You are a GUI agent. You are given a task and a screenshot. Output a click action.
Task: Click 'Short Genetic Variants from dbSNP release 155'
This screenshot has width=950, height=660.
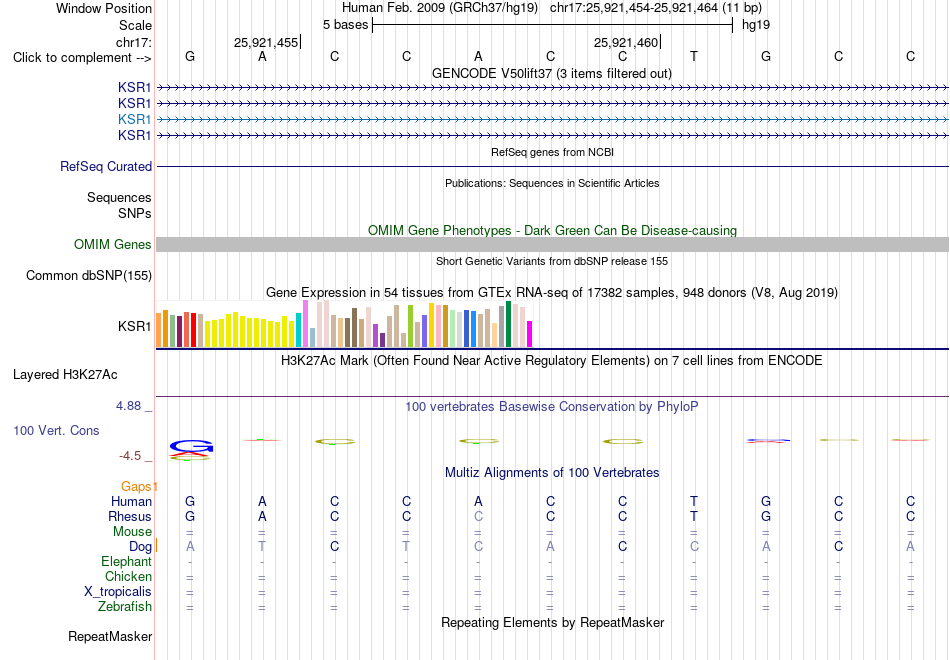[x=552, y=261]
